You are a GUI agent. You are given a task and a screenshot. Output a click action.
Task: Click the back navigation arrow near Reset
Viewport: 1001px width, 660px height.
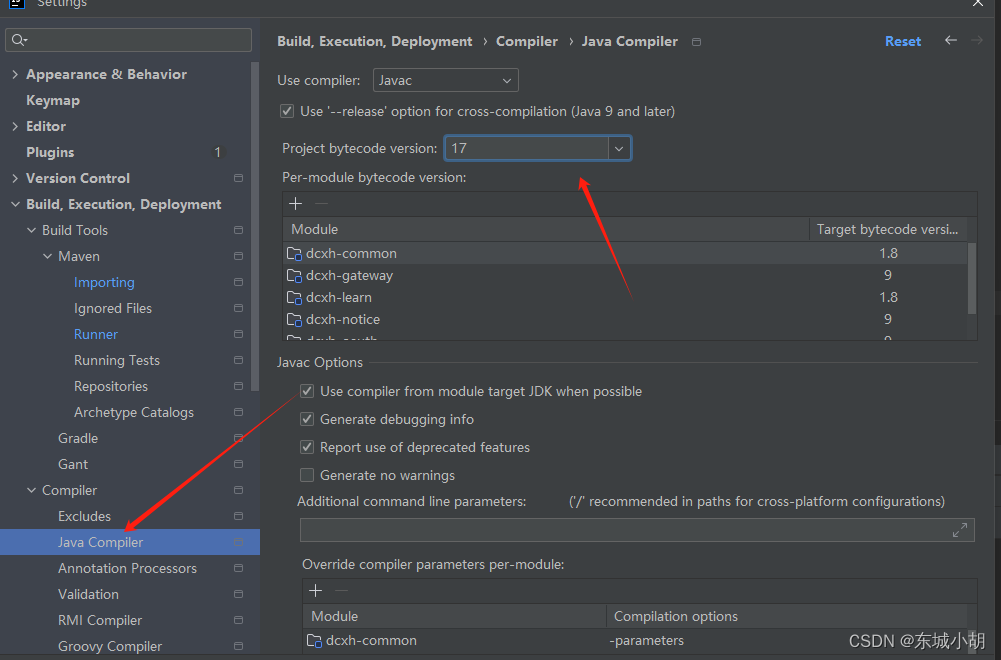pyautogui.click(x=950, y=40)
